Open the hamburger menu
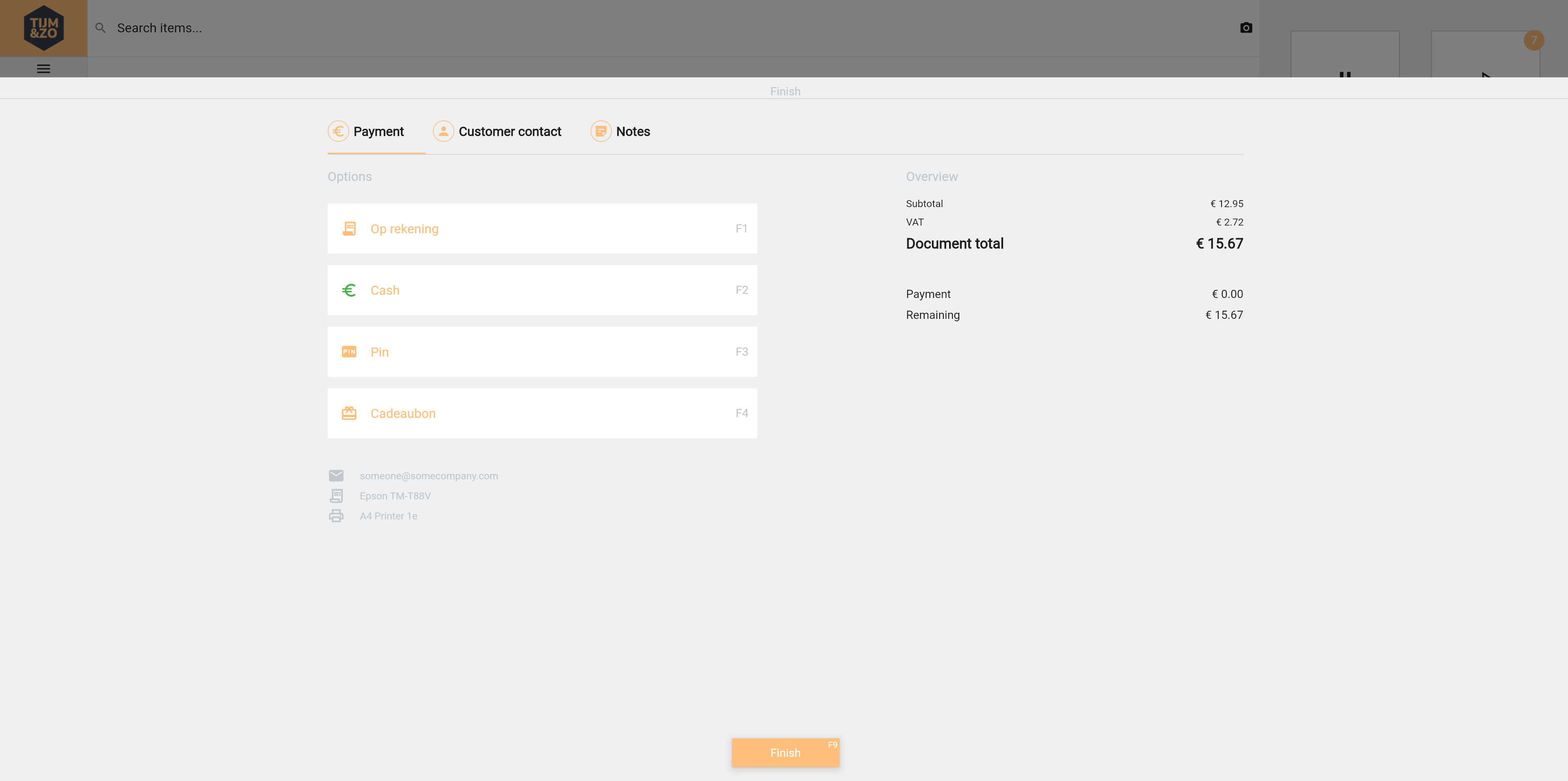 [x=43, y=69]
